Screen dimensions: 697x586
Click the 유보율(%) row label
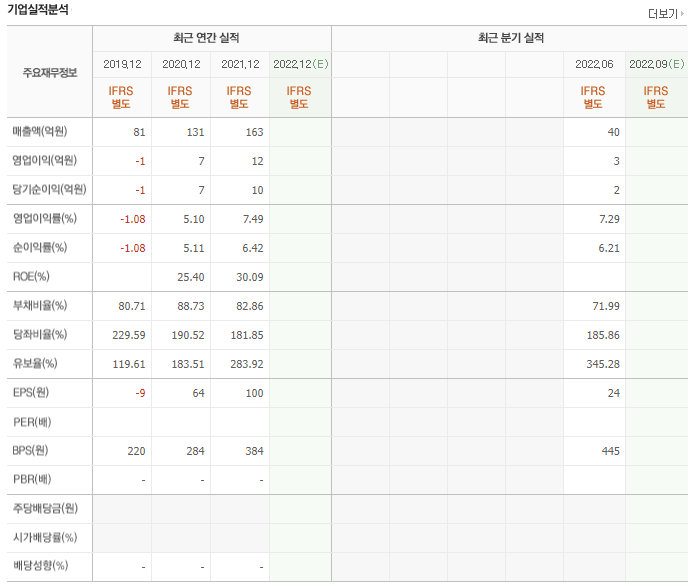click(x=35, y=363)
